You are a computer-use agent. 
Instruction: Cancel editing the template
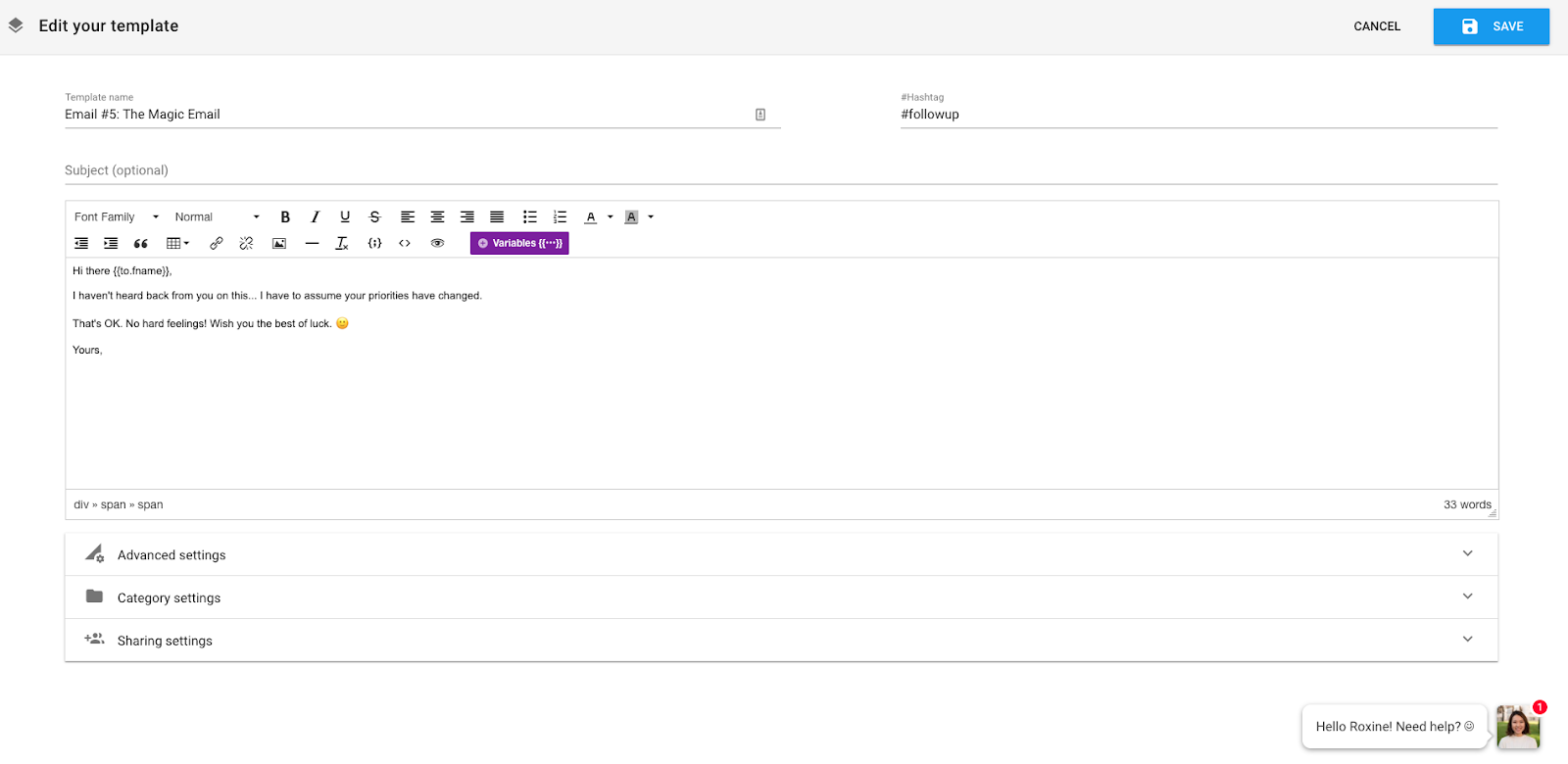[x=1377, y=26]
